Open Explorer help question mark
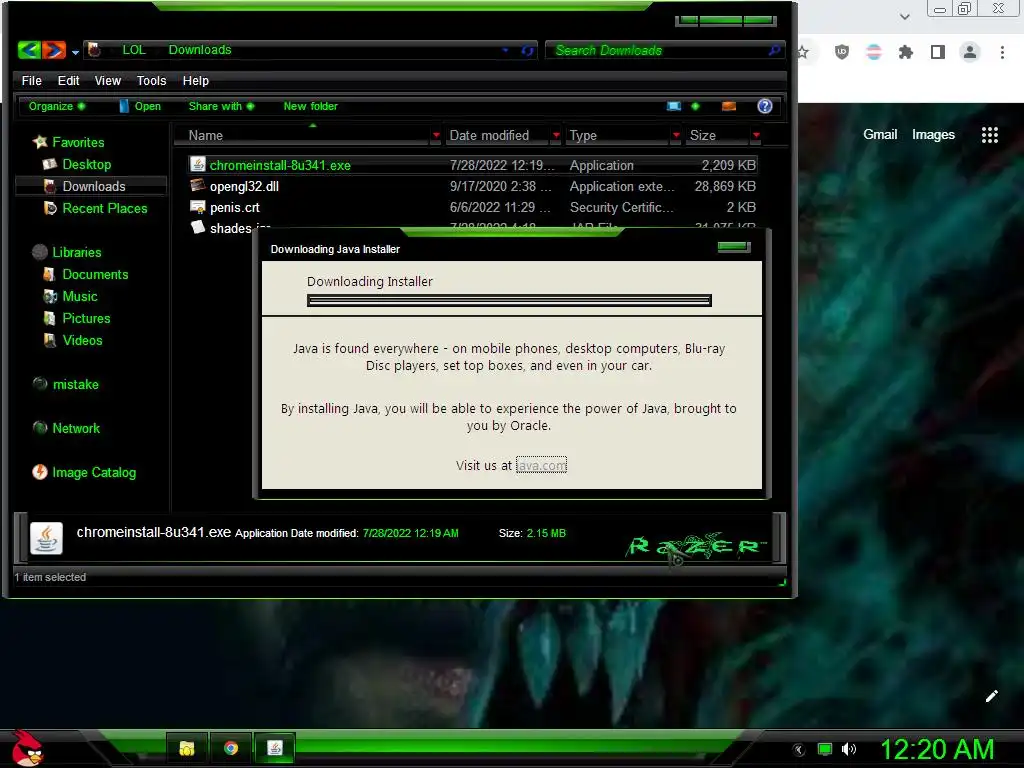Screen dimensions: 1024x768 [765, 106]
